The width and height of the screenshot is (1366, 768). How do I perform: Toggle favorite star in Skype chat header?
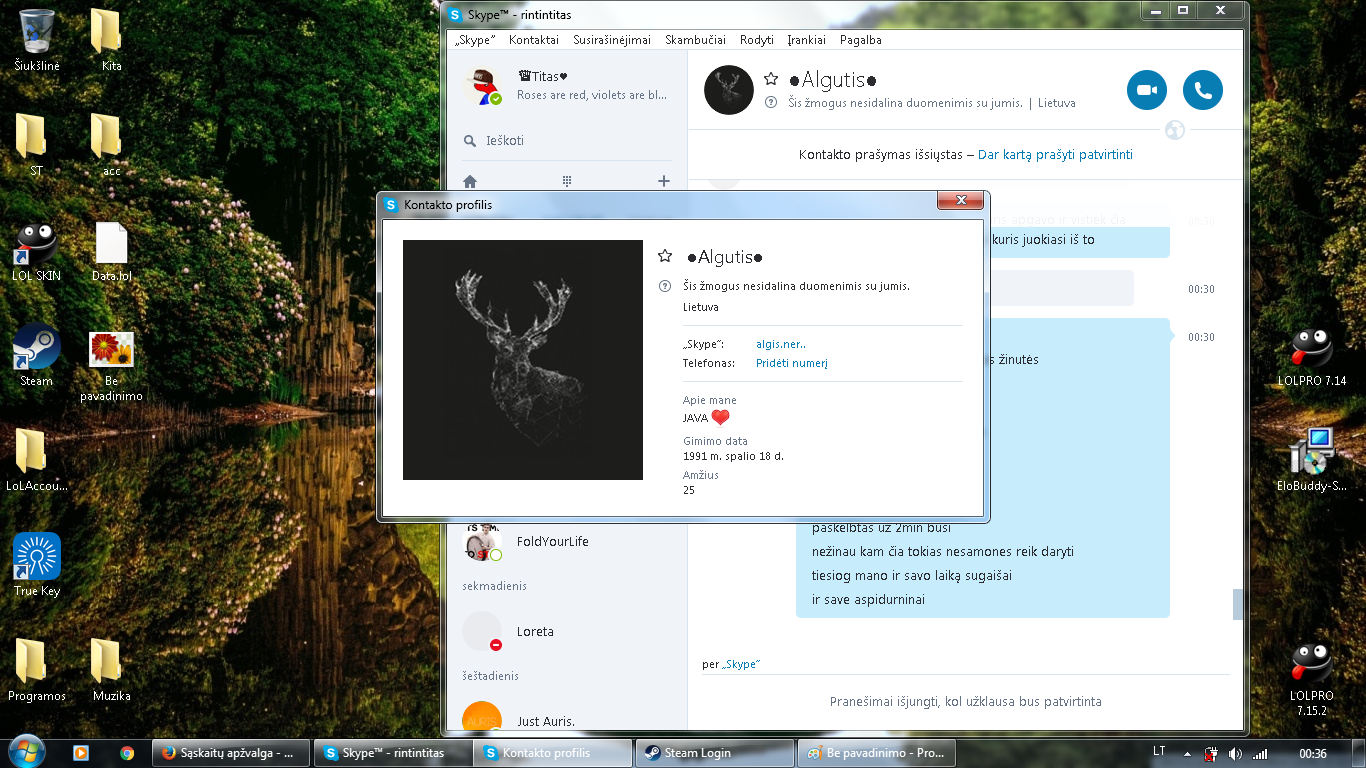pyautogui.click(x=771, y=79)
